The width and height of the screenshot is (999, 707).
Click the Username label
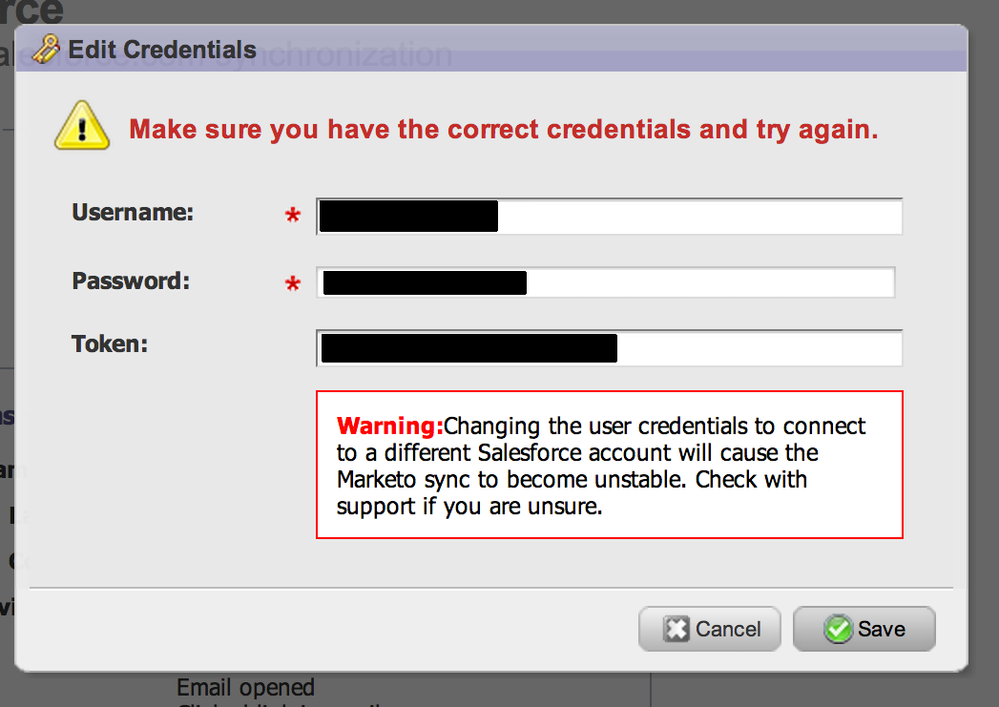pyautogui.click(x=133, y=212)
